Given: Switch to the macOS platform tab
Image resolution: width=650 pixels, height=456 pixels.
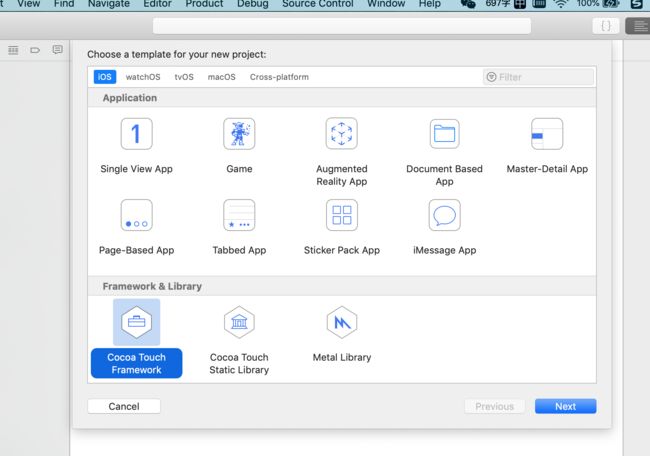Looking at the screenshot, I should [x=221, y=77].
